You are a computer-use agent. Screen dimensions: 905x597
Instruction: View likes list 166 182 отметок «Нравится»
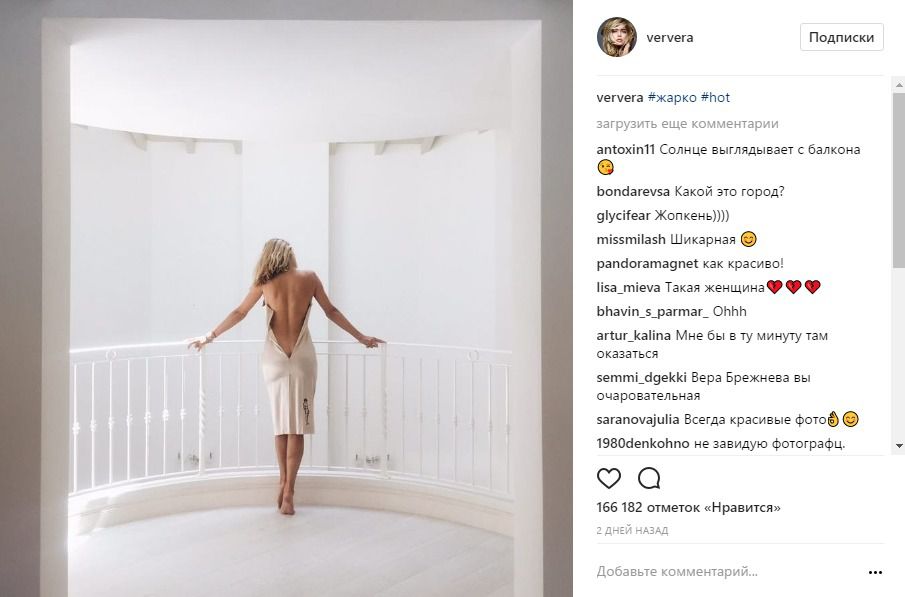tap(688, 508)
